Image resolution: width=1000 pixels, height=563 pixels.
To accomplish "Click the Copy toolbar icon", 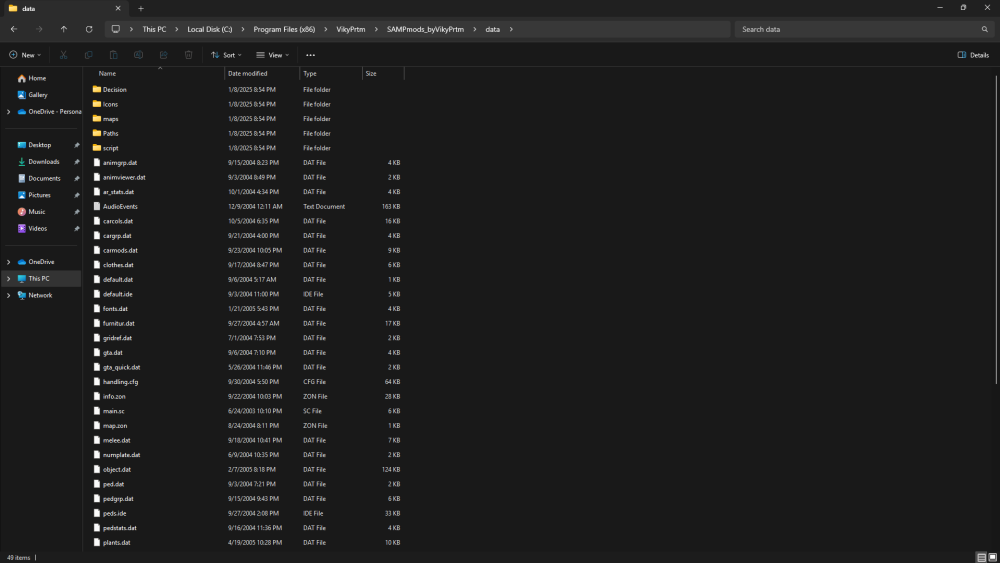I will pos(89,55).
